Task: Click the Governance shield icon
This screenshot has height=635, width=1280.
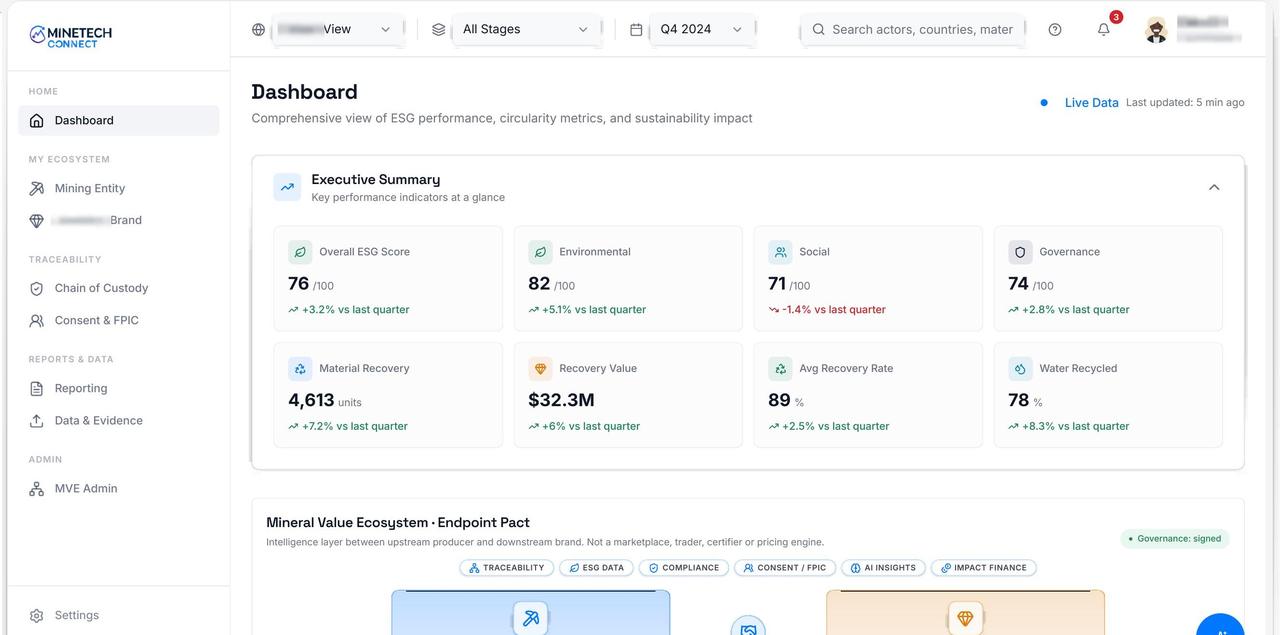Action: click(1020, 252)
